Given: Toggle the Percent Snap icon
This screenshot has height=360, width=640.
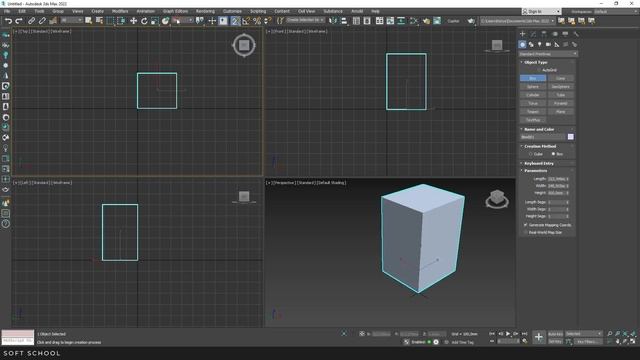Looking at the screenshot, I should point(257,21).
